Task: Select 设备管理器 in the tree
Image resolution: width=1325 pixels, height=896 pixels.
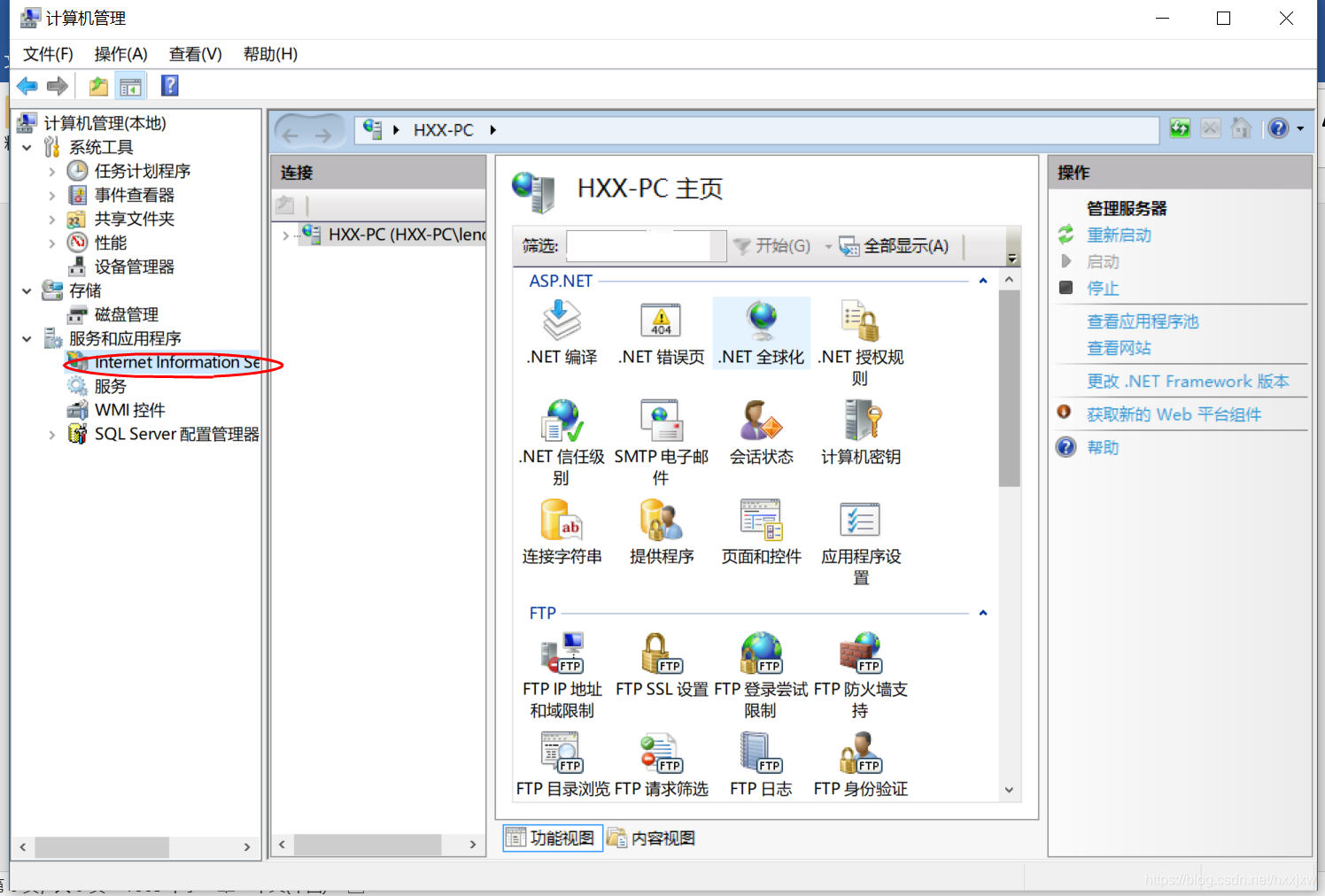Action: pos(134,266)
